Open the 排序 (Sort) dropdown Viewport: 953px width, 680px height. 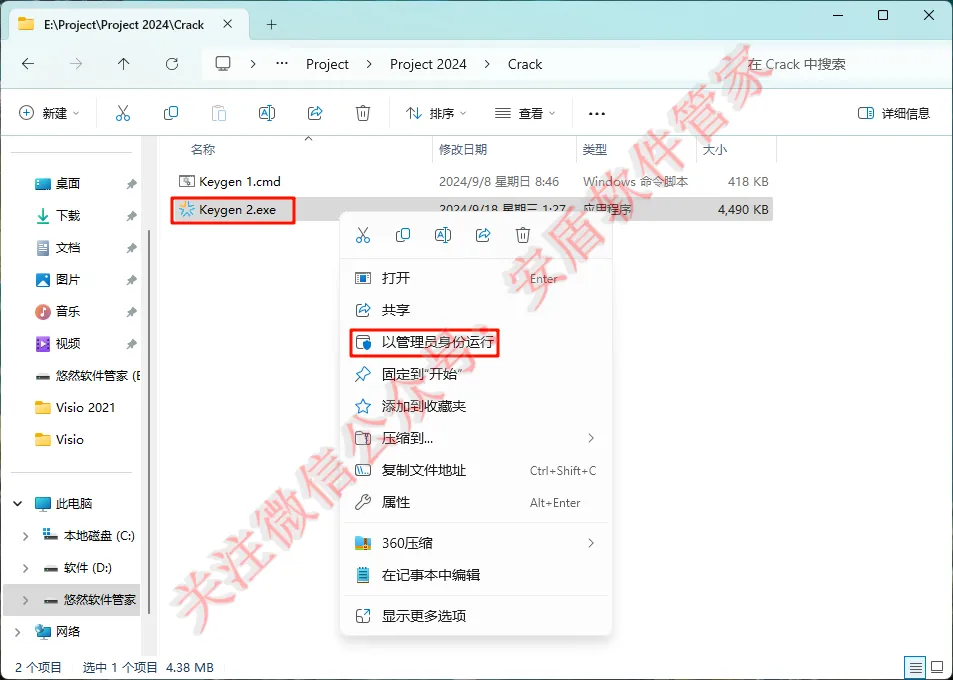coord(436,113)
